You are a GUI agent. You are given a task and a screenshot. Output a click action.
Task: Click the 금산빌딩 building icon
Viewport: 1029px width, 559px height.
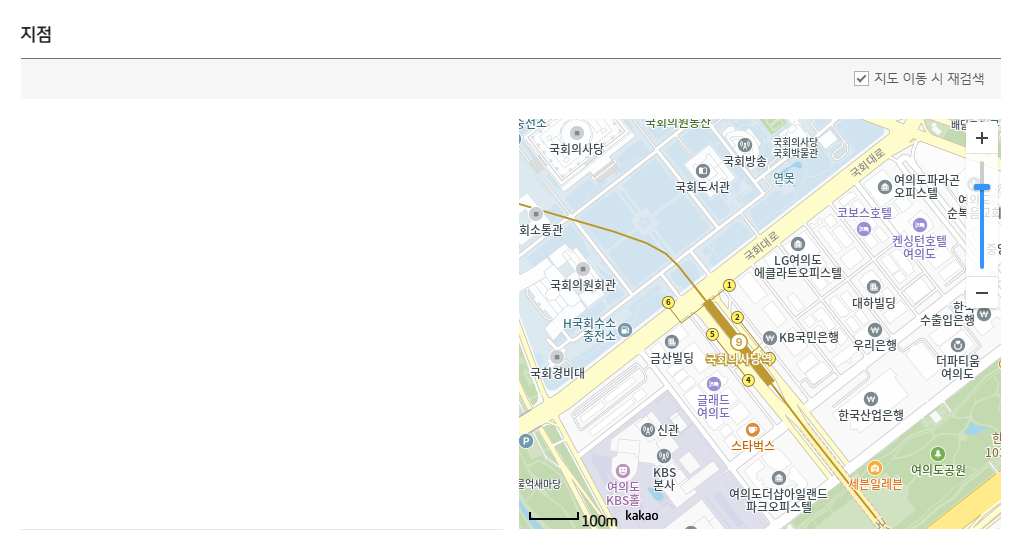(671, 342)
